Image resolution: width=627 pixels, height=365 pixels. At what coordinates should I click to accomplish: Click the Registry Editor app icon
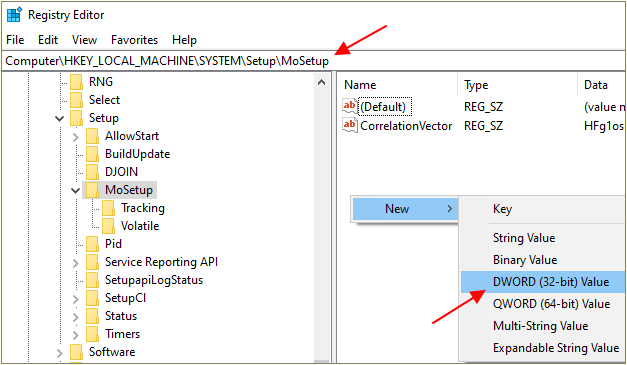pos(14,15)
